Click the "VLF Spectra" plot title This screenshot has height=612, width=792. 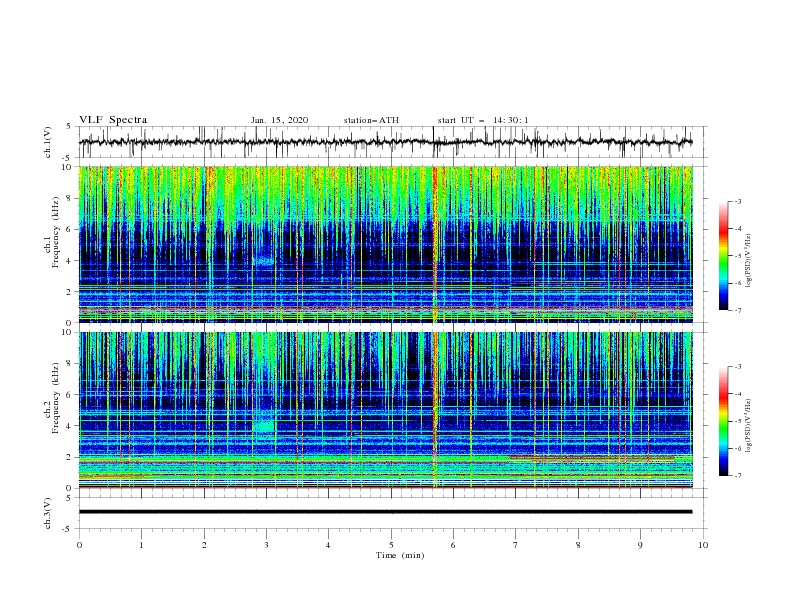pyautogui.click(x=113, y=120)
